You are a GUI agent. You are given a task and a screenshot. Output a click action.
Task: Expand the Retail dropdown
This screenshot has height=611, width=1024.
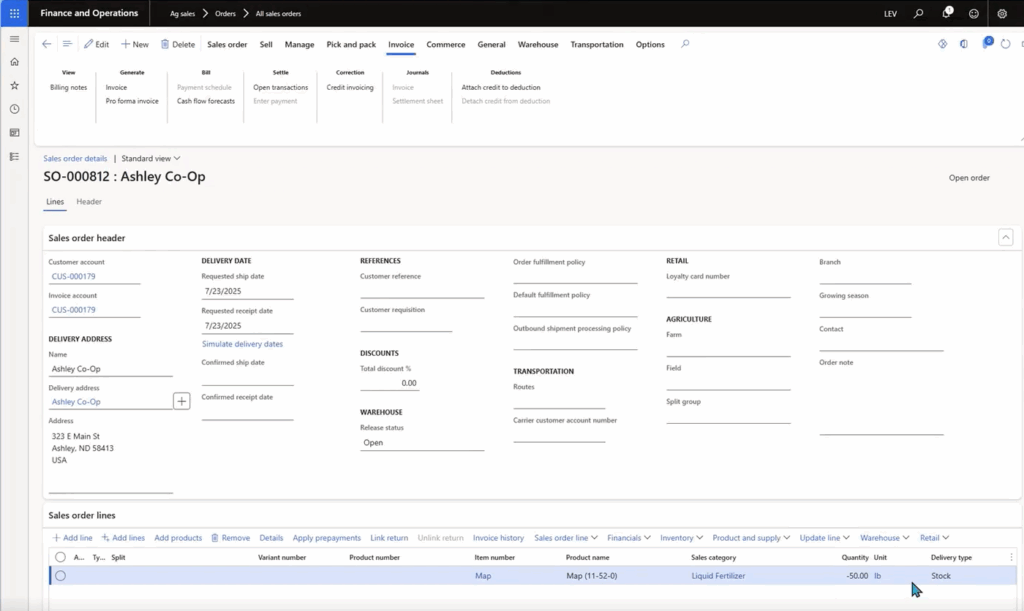tap(934, 538)
